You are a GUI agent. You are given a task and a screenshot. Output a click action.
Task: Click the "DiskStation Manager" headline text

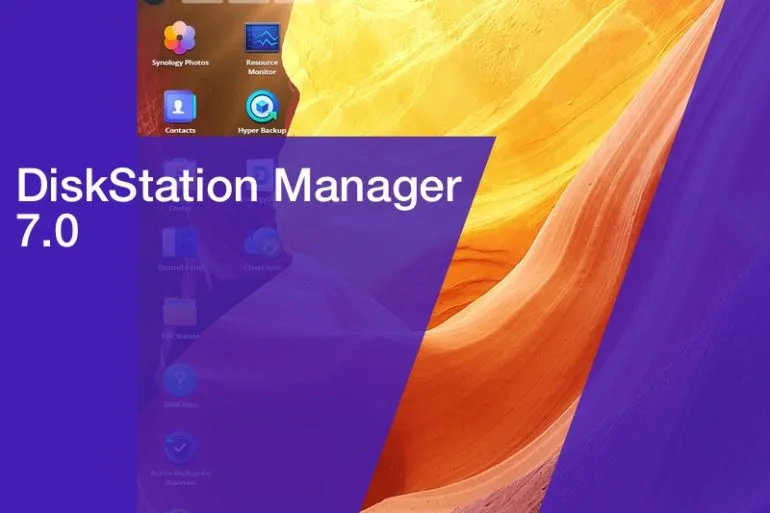(239, 187)
